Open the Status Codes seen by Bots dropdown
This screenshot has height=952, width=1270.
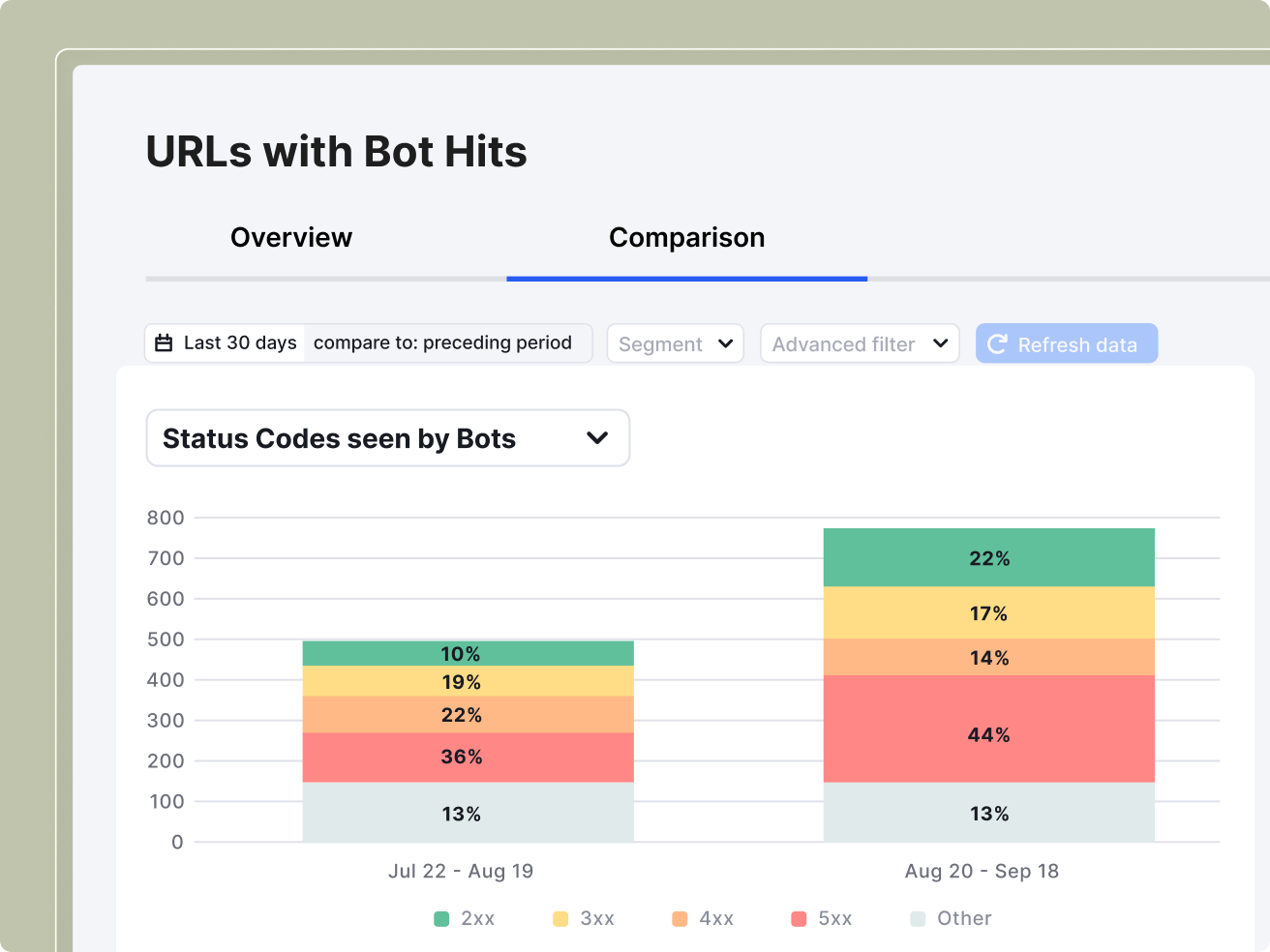click(387, 438)
